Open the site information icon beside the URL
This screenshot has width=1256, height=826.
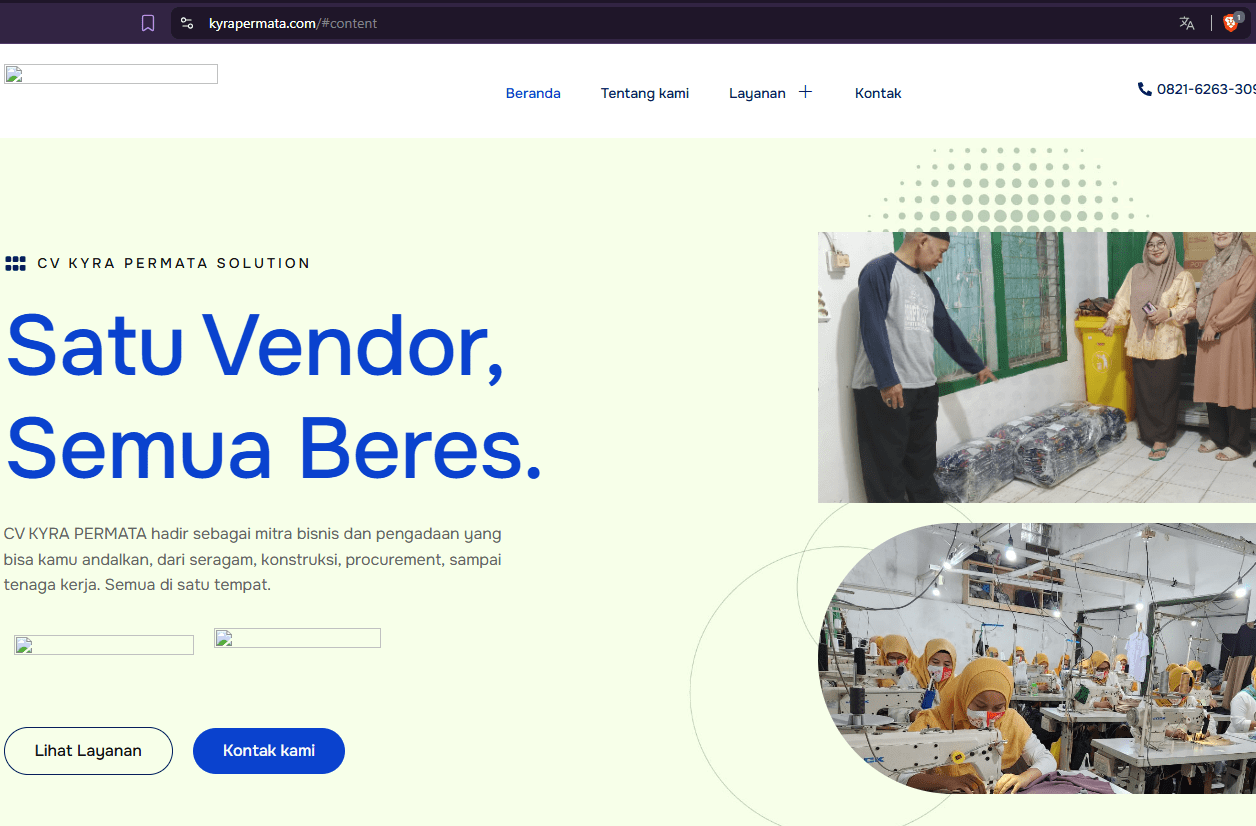(187, 23)
